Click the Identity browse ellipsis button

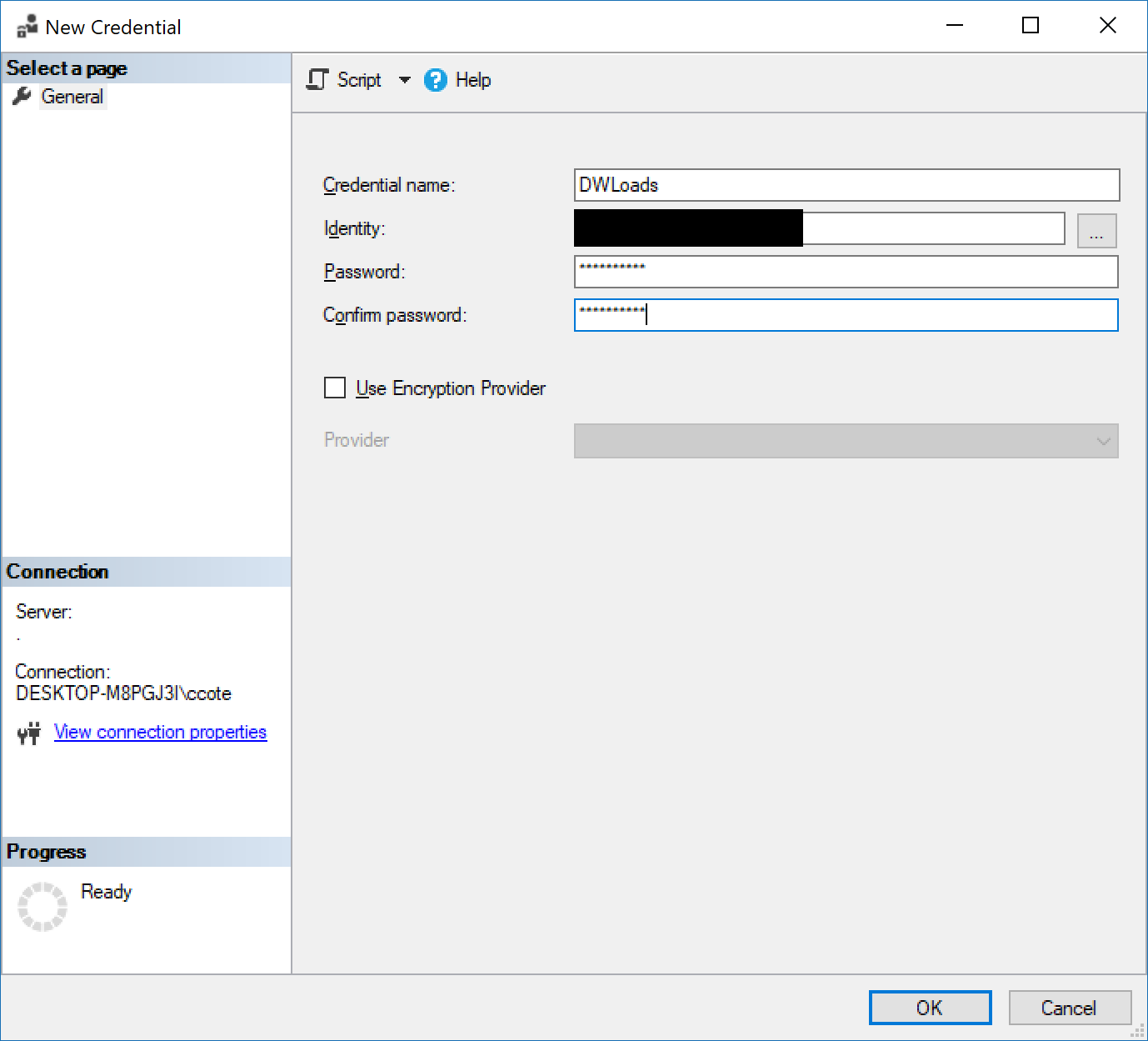(x=1096, y=231)
